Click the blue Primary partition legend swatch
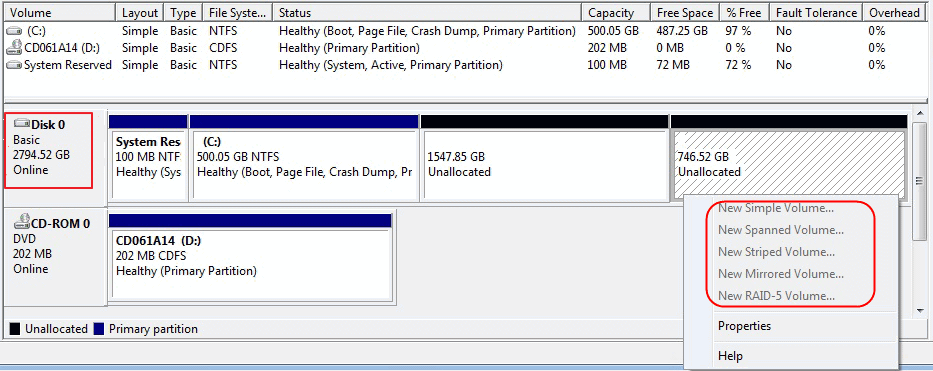The image size is (933, 371). pos(99,329)
